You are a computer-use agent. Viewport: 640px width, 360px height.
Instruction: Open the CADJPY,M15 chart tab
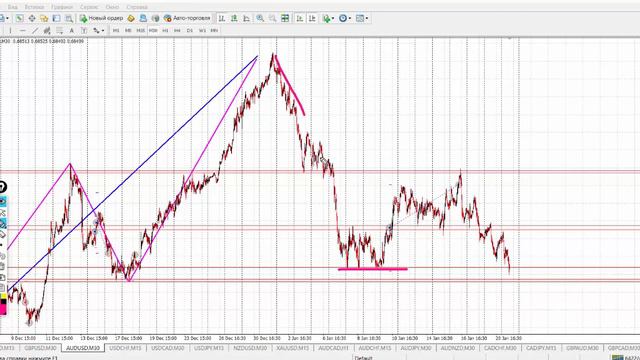point(541,348)
